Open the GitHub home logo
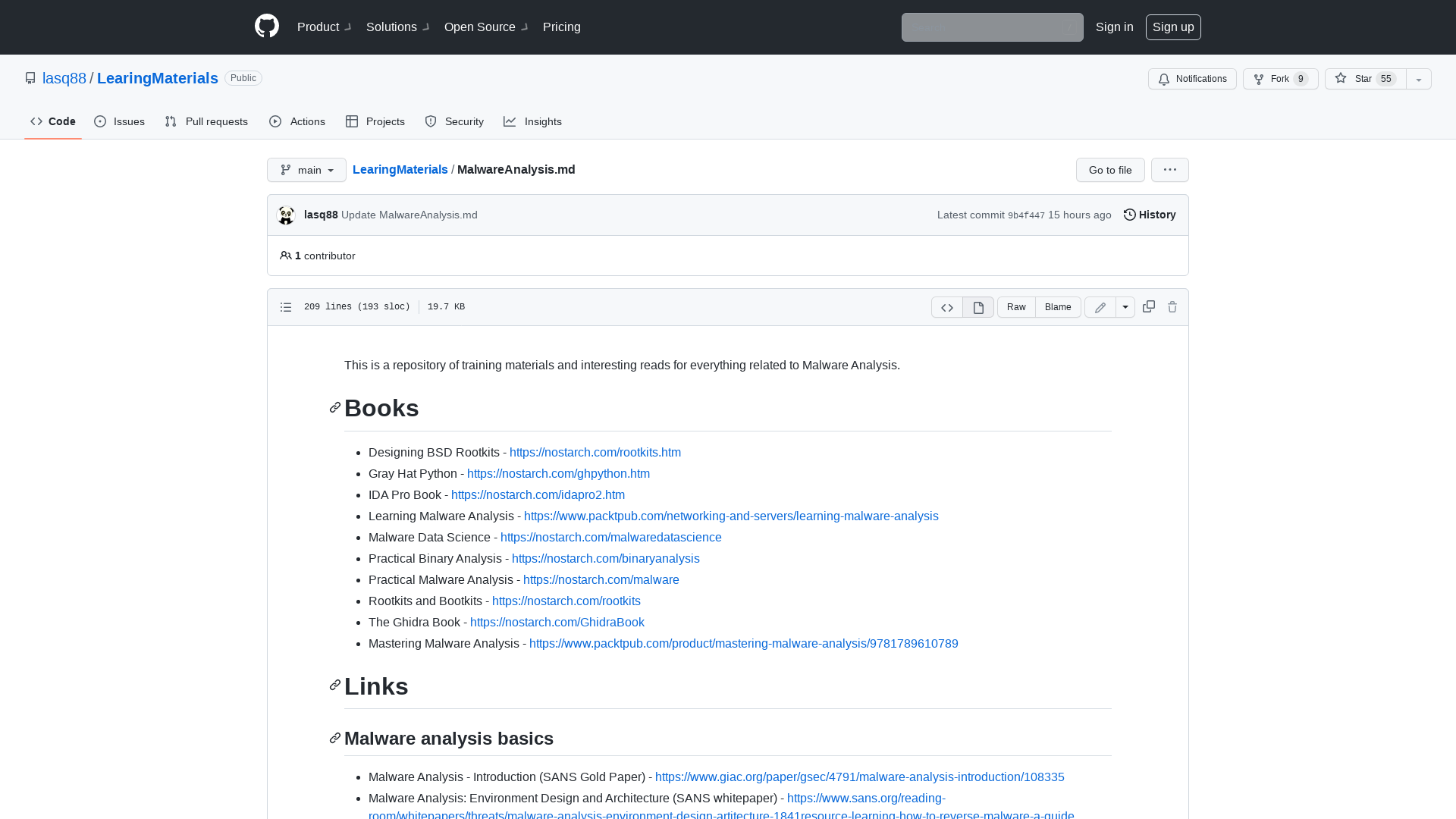 267,27
